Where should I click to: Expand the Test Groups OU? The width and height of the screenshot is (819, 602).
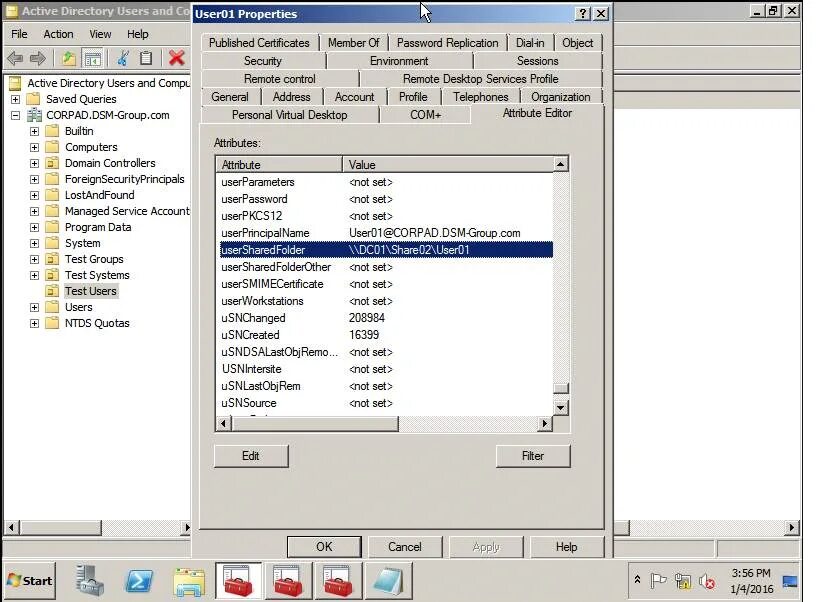click(x=34, y=259)
